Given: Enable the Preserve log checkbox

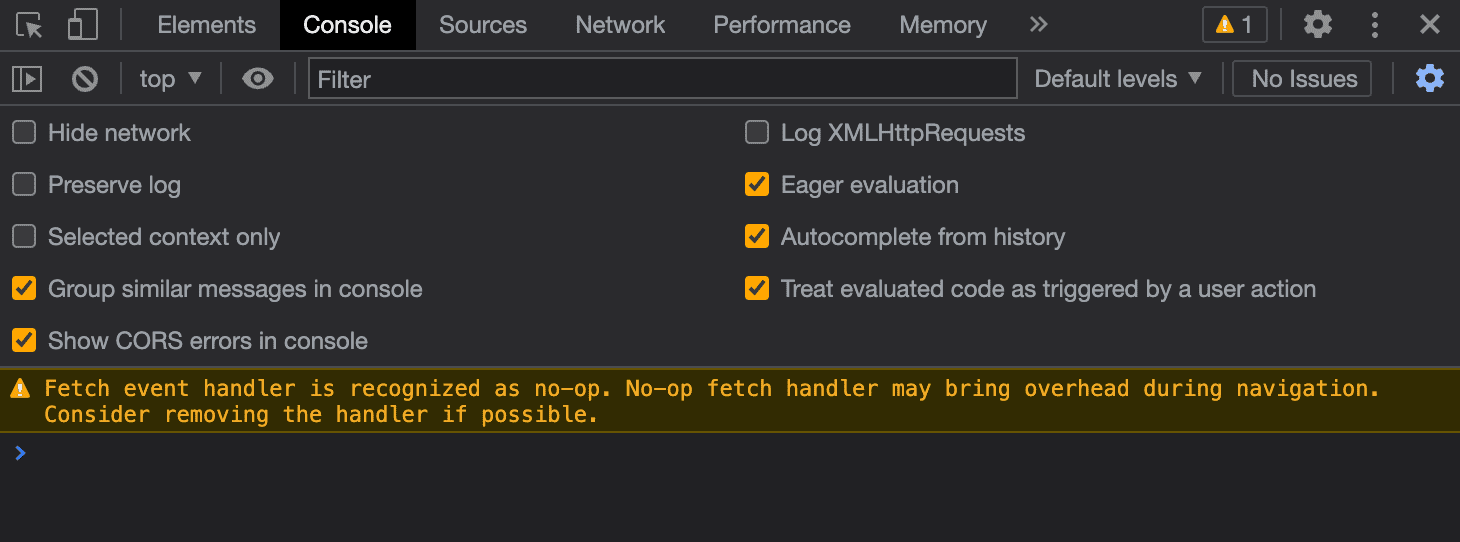Looking at the screenshot, I should click(24, 185).
